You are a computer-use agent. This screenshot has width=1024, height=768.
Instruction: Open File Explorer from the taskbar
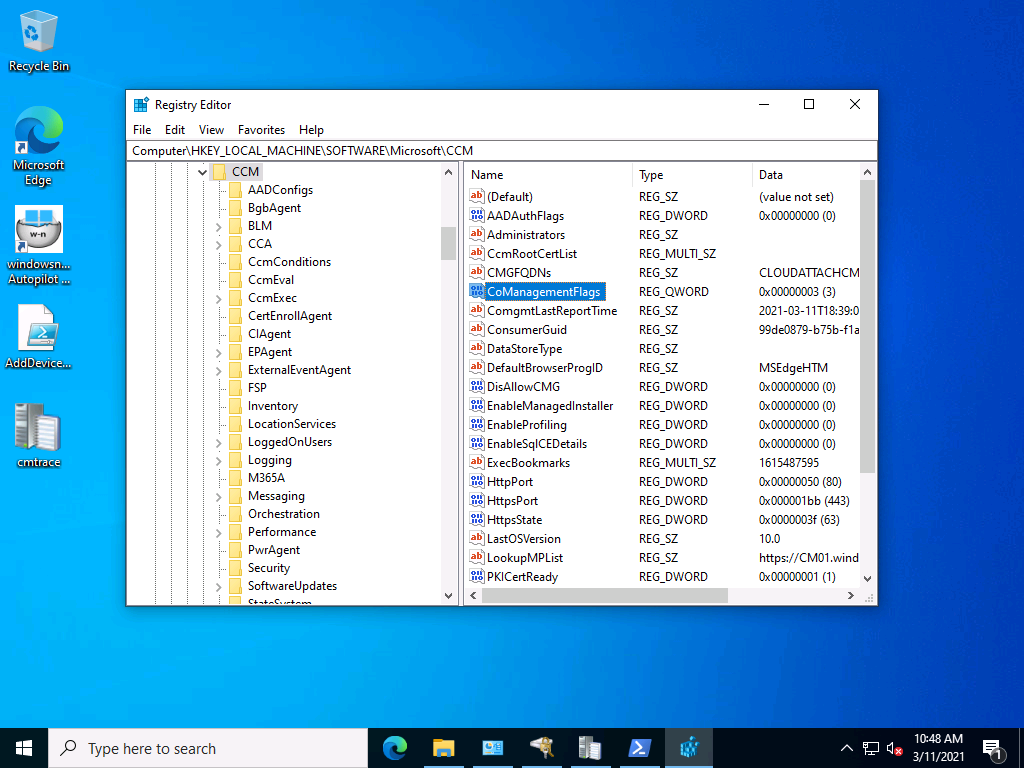(443, 748)
